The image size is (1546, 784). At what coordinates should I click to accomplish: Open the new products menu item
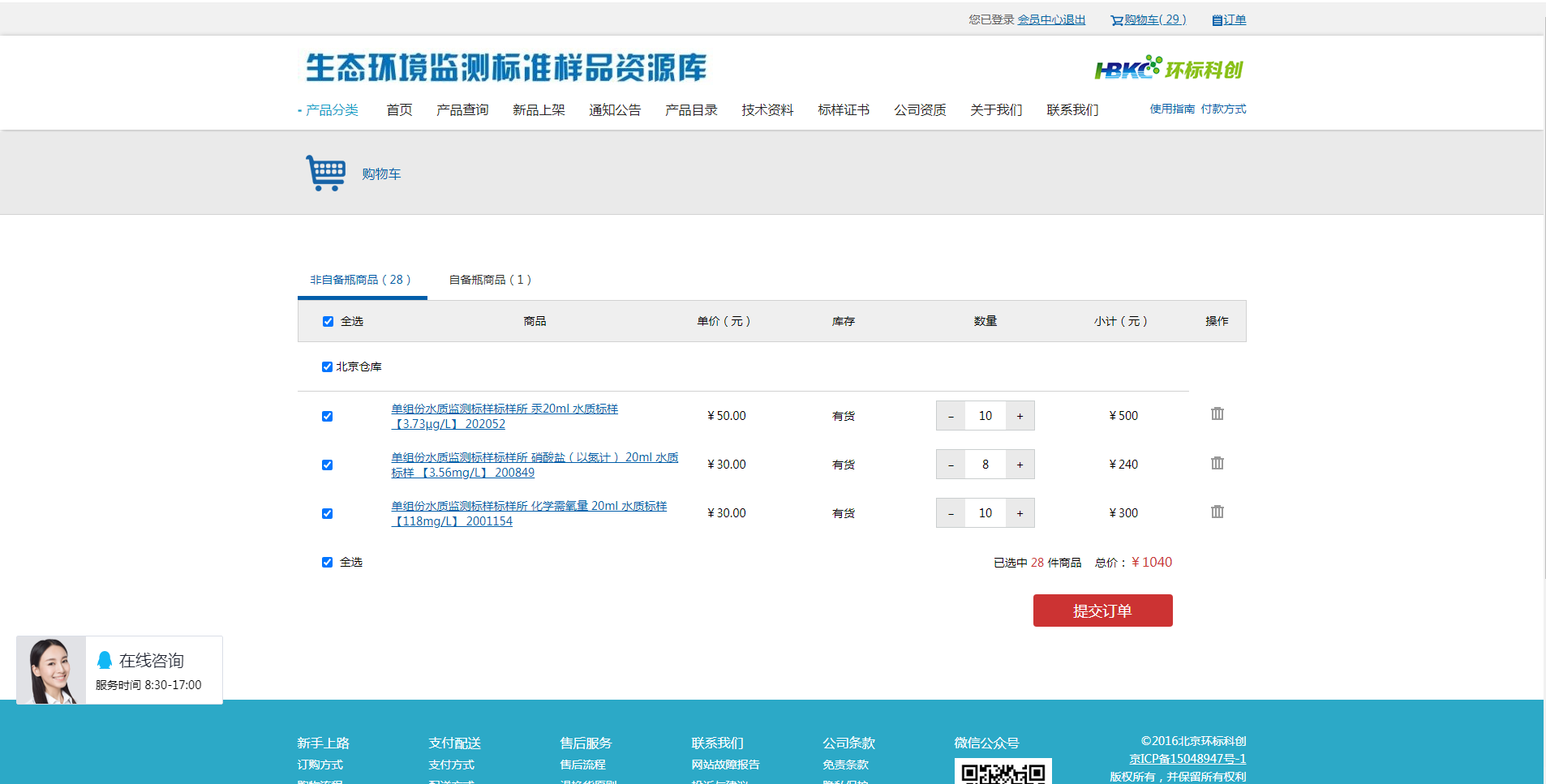coord(539,110)
